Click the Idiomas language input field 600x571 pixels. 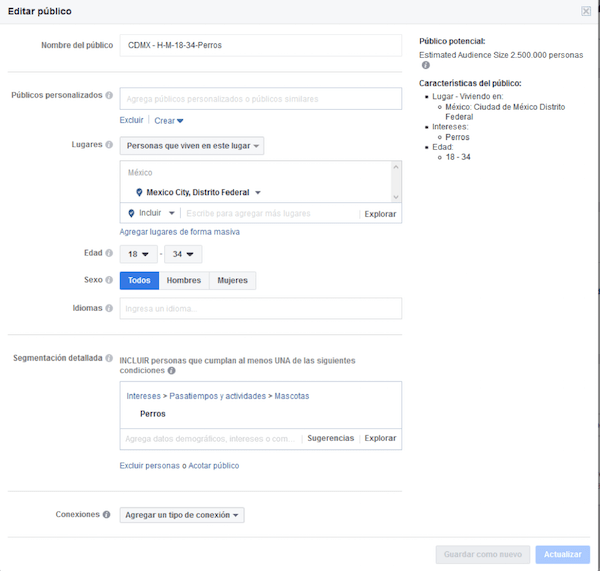(261, 308)
